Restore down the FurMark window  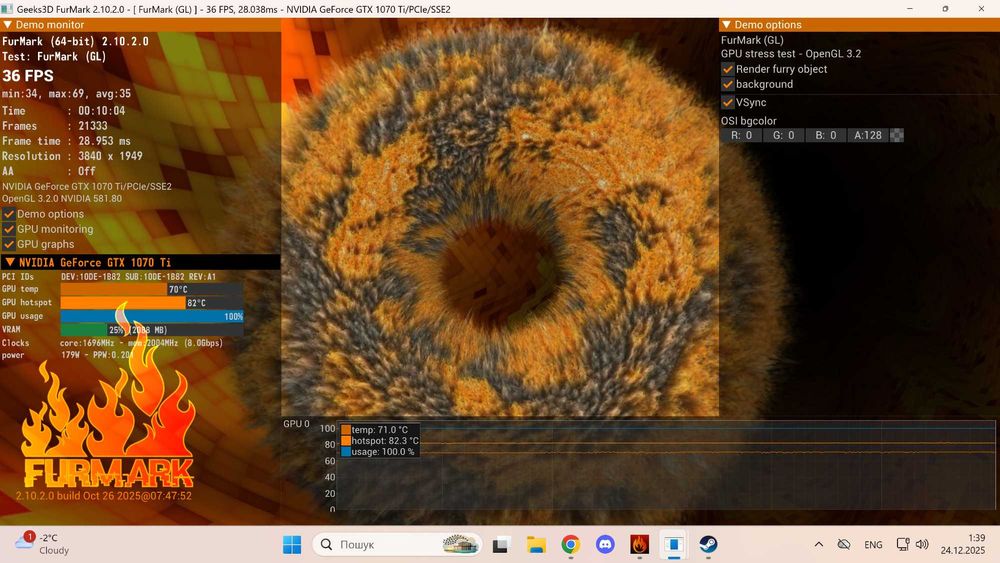[945, 9]
